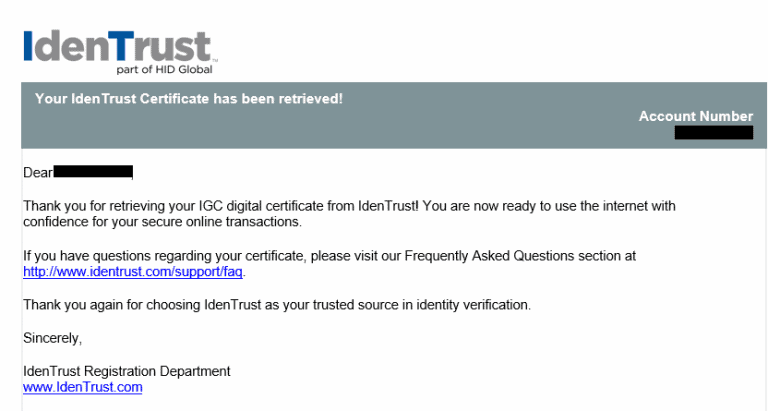Screen dimensions: 768x411
Task: Click the "Thank you again for choosing IdenTrust" line
Action: point(277,305)
